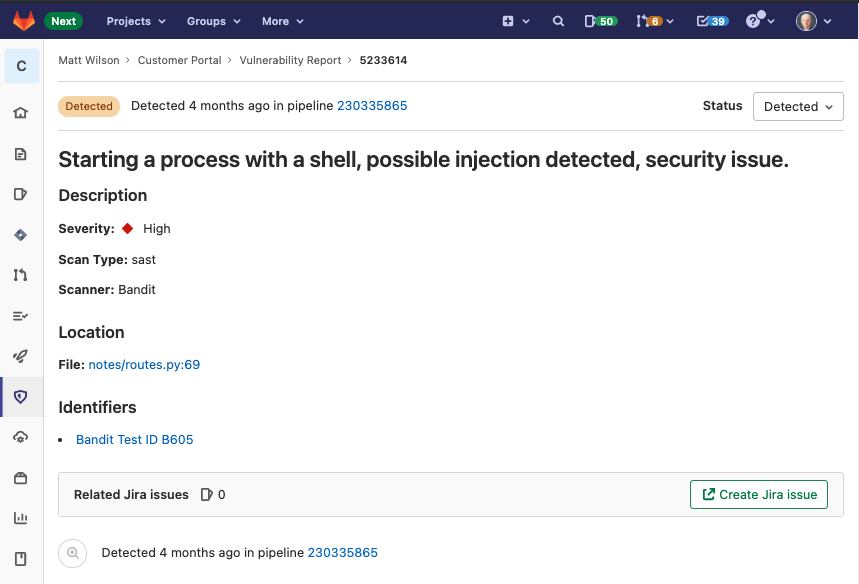The height and width of the screenshot is (584, 859).
Task: Open the Packages & Registries box icon
Action: 21,478
